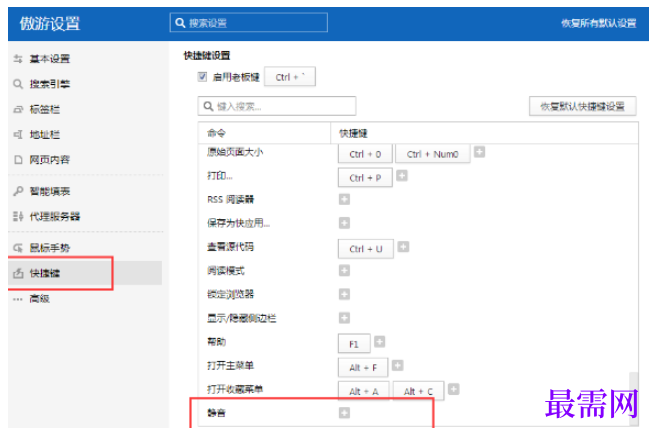Click the 鼠标手势 sidebar icon

coord(18,248)
